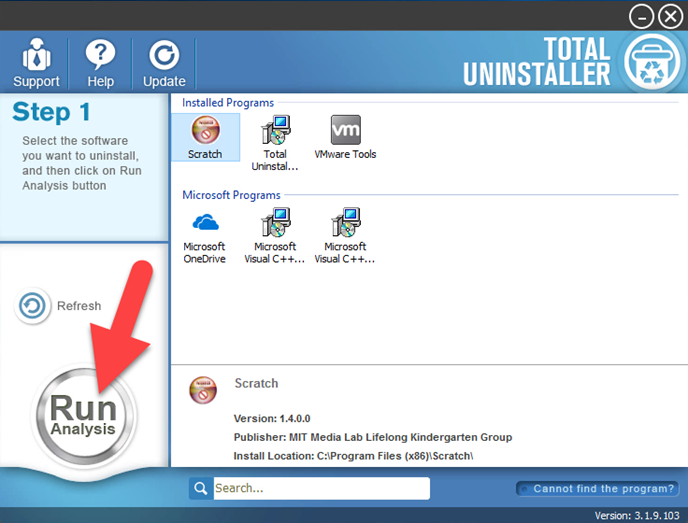The image size is (688, 523).
Task: Click the Refresh label text
Action: (x=79, y=306)
